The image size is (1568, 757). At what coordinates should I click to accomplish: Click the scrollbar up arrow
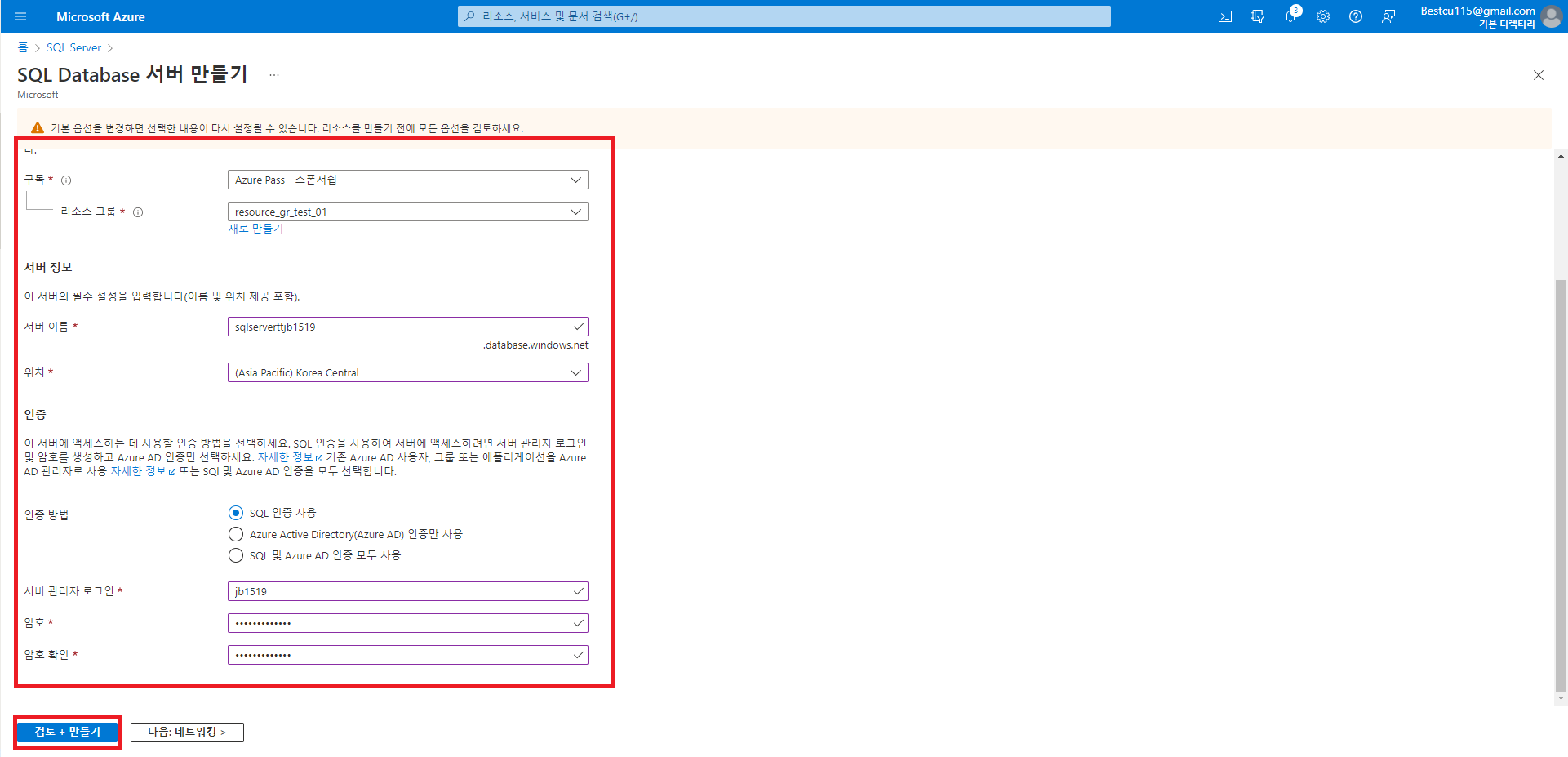click(x=1561, y=156)
